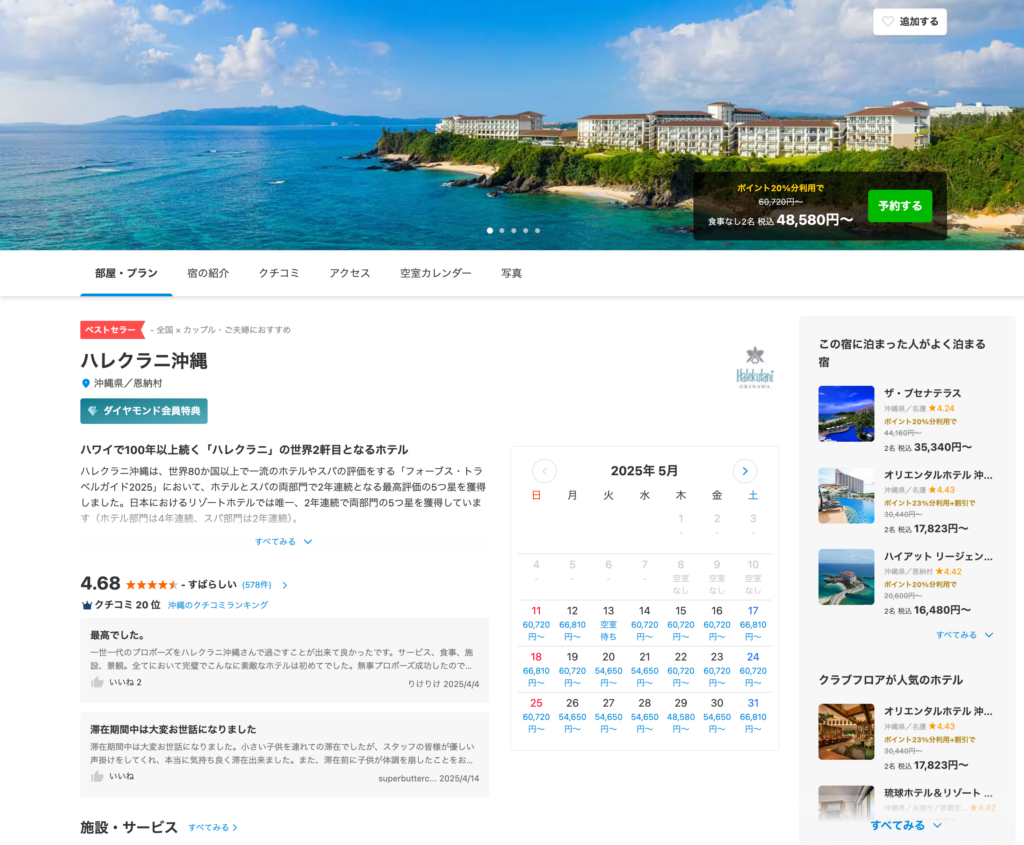Screen dimensions: 1024x845
Task: Pick May 29 priced 48,580円
Action: point(680,715)
